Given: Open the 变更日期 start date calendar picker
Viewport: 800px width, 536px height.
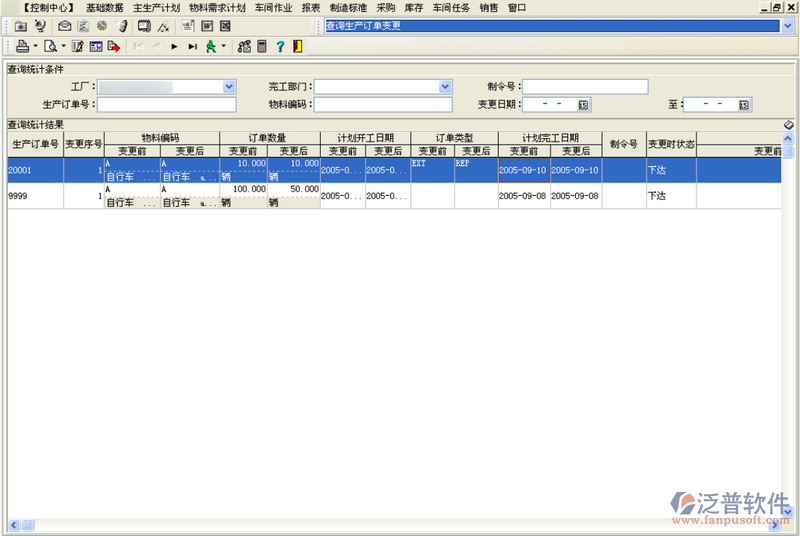Looking at the screenshot, I should click(584, 105).
